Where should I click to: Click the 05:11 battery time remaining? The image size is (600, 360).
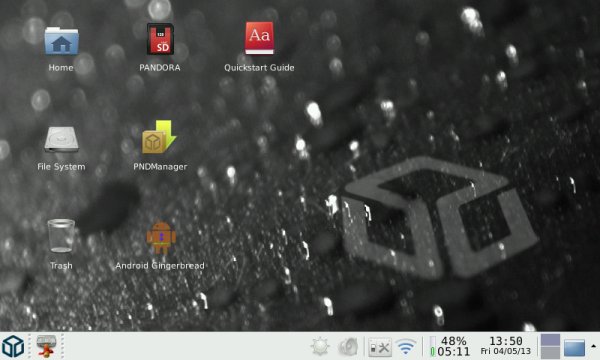point(453,352)
